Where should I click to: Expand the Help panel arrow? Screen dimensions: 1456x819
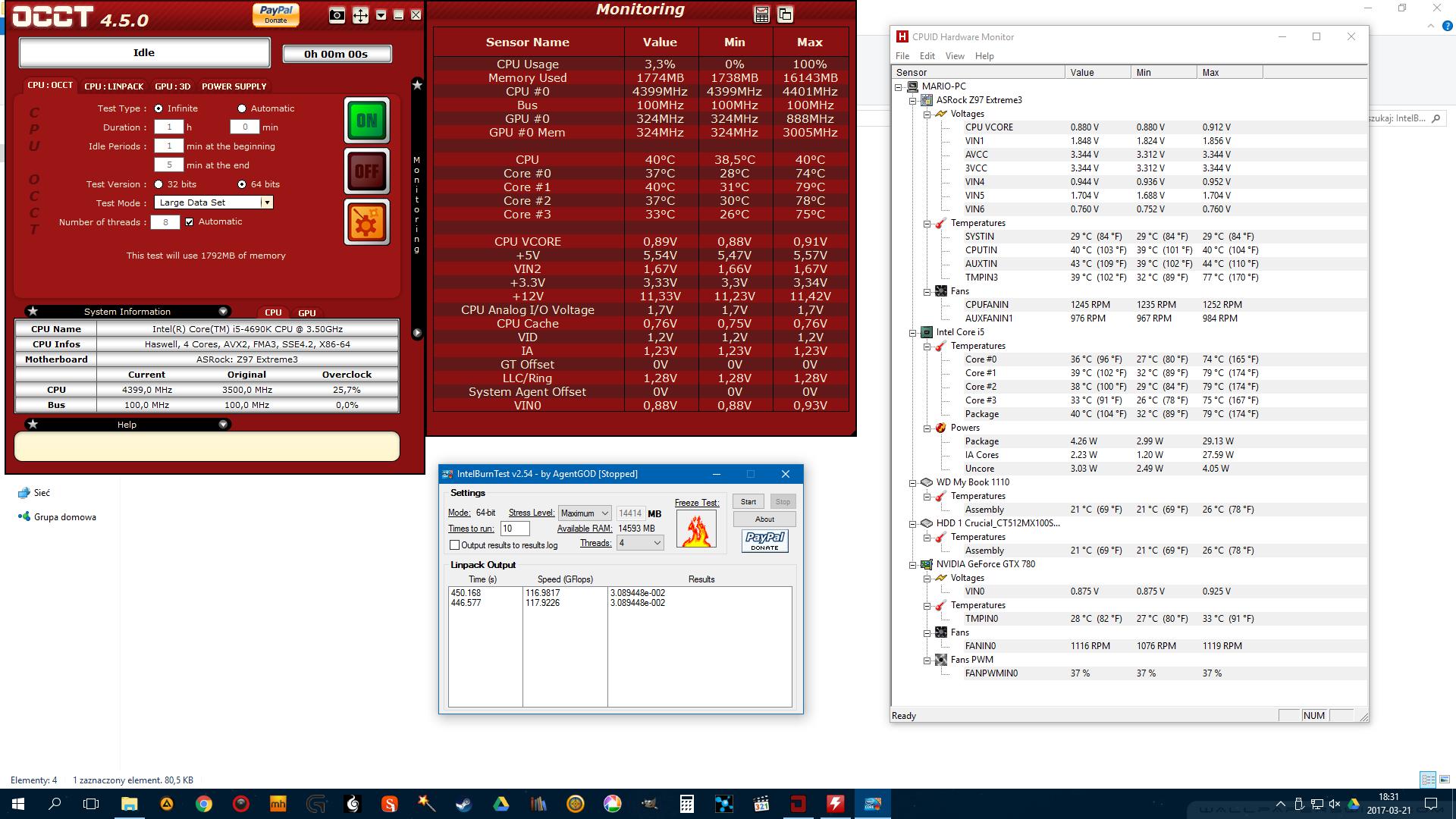[223, 425]
